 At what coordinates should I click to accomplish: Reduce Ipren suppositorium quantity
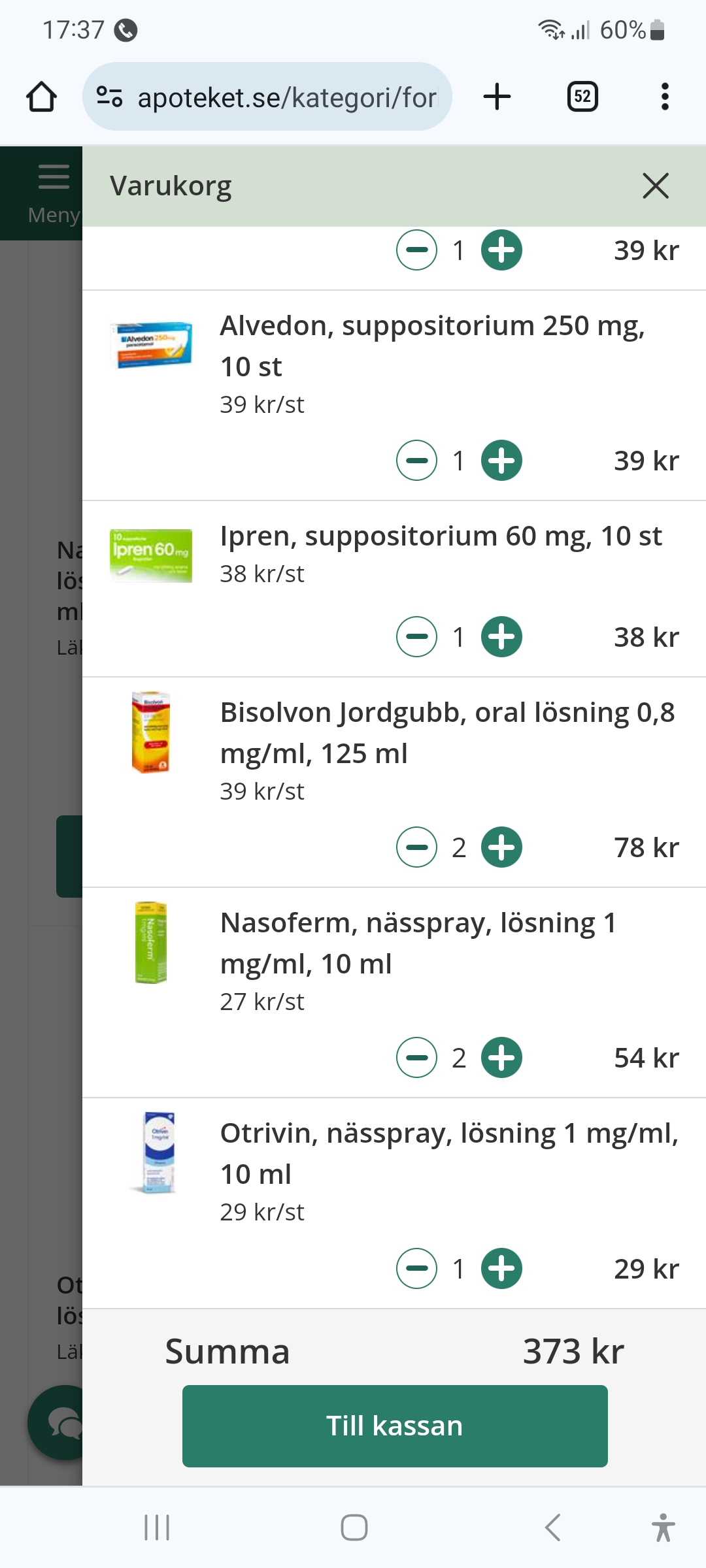click(x=416, y=637)
